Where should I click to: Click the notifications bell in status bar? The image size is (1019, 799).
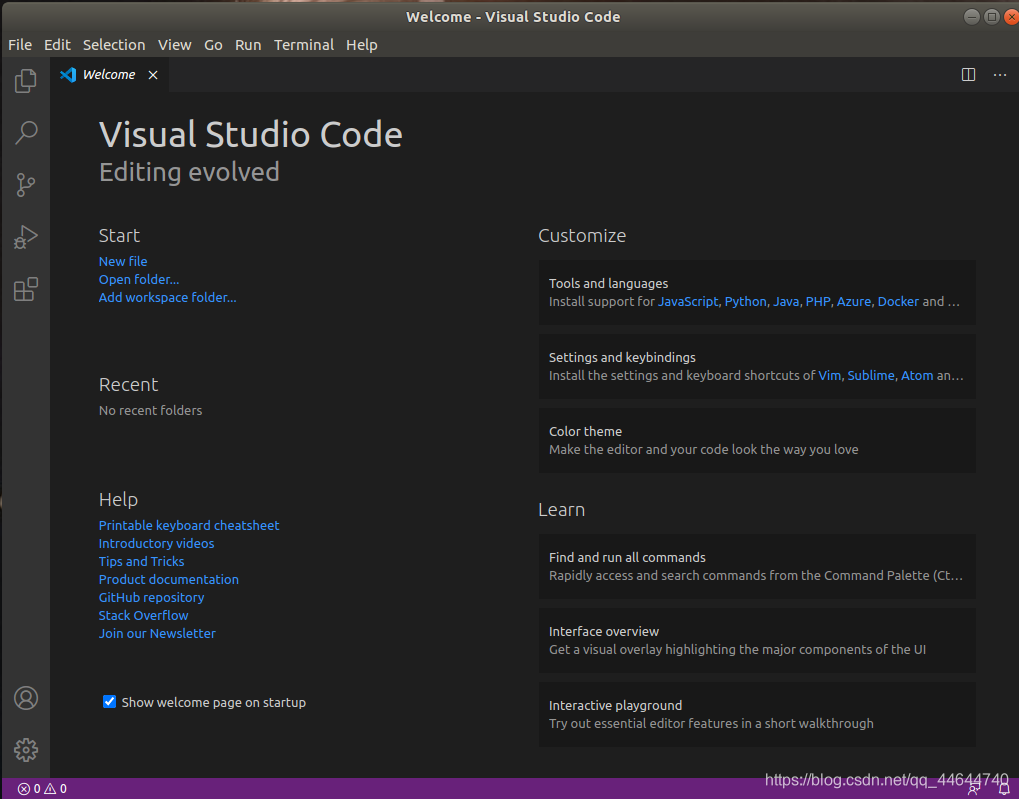click(1004, 789)
